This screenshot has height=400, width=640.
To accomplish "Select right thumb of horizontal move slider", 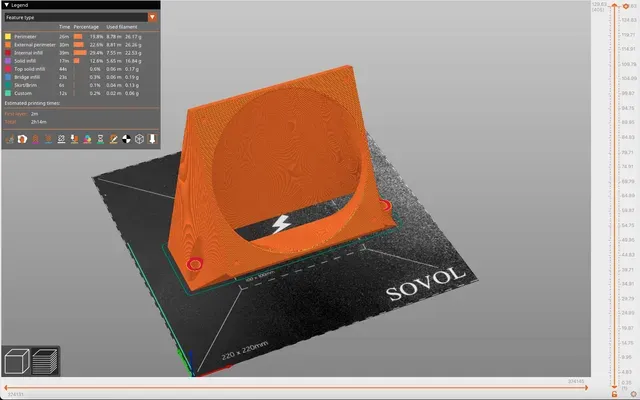I will [x=587, y=388].
